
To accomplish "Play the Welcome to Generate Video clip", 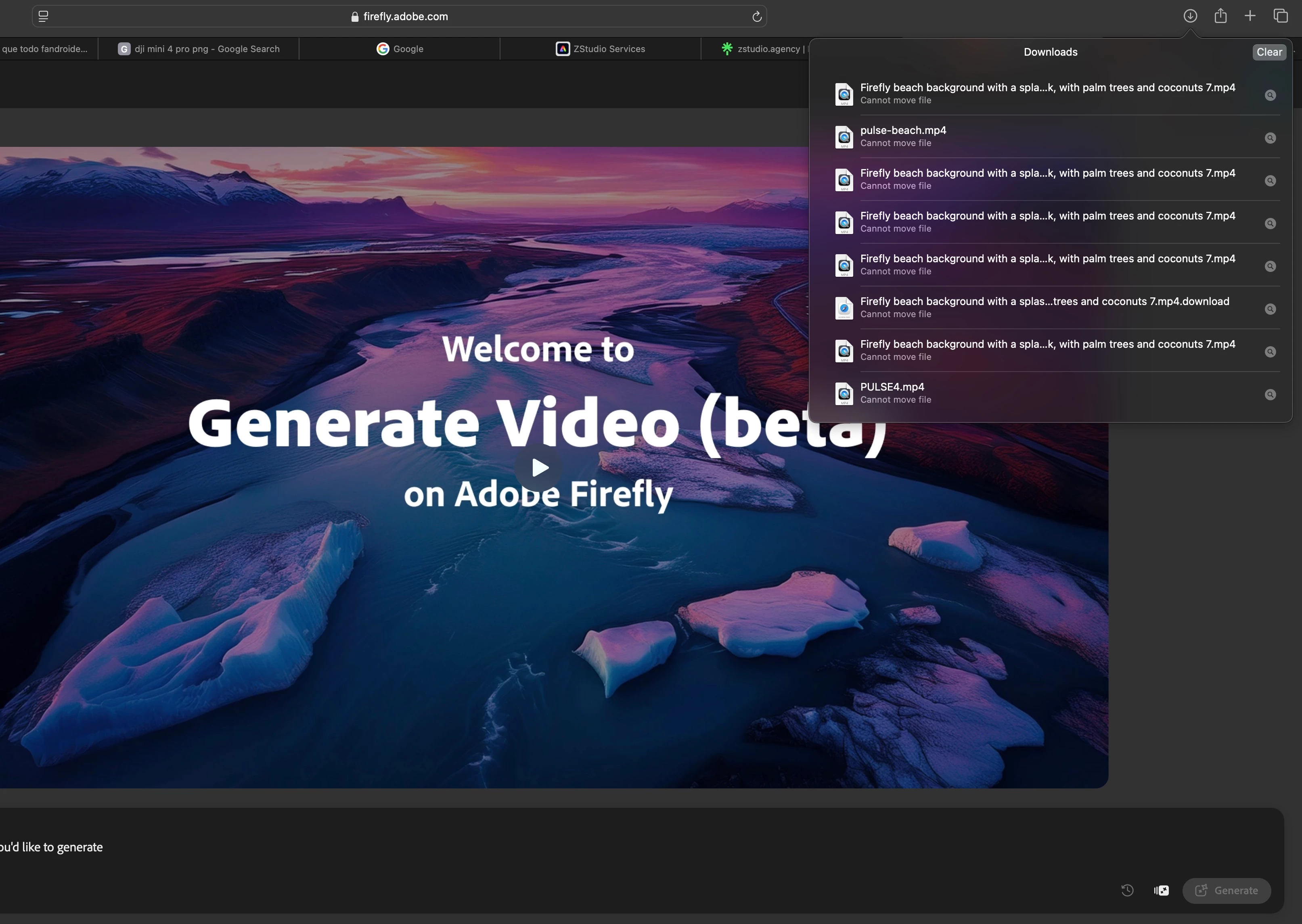I will click(x=538, y=468).
